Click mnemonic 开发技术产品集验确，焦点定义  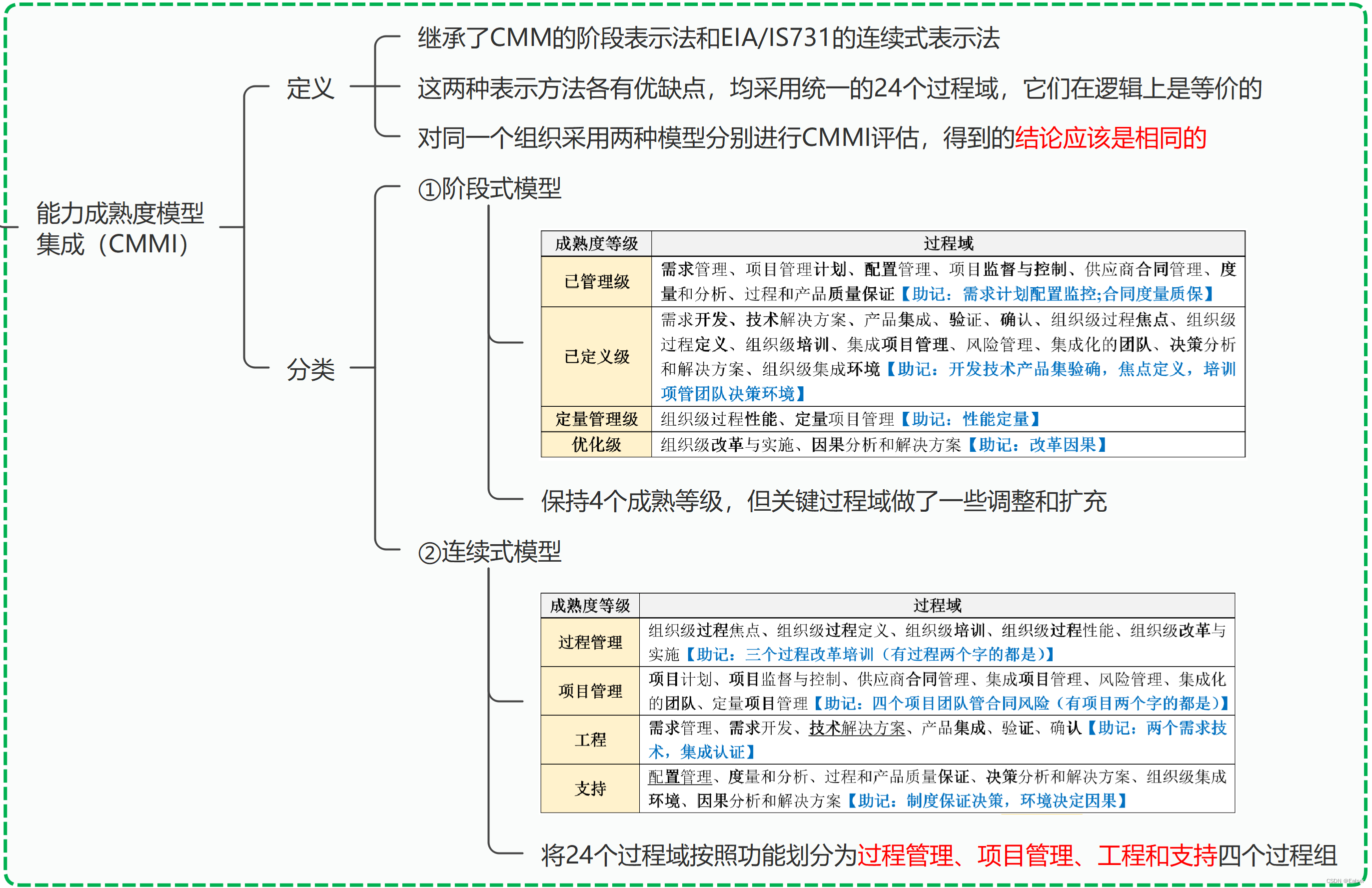tap(1067, 369)
